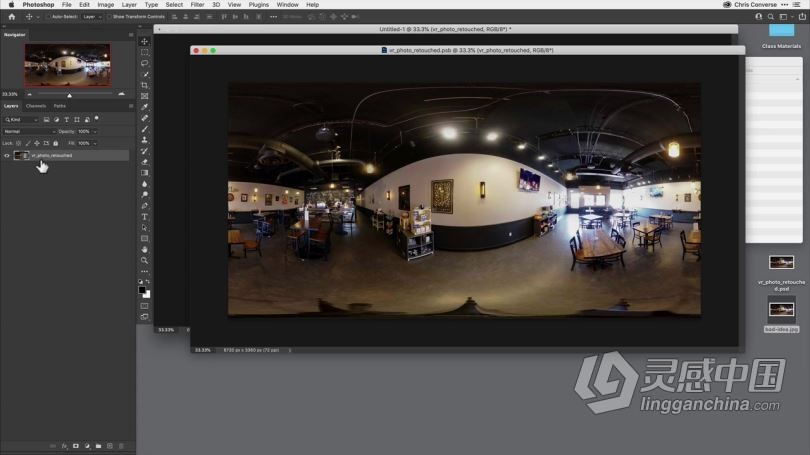Select the Dodge tool
The height and width of the screenshot is (455, 810).
145,195
